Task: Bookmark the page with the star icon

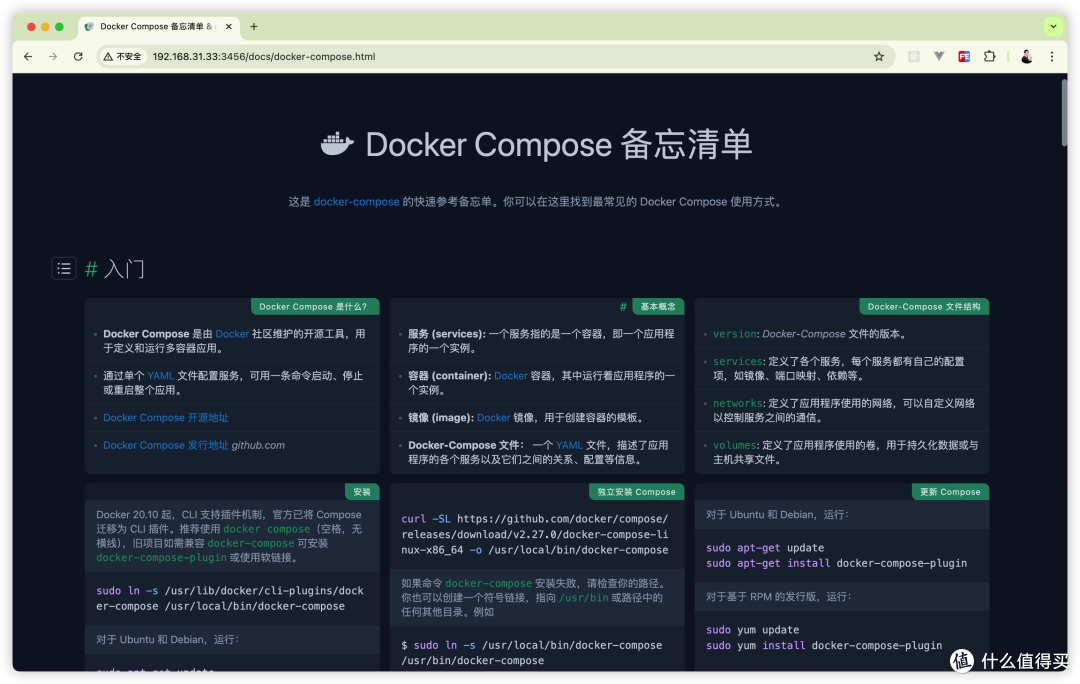Action: coord(879,56)
